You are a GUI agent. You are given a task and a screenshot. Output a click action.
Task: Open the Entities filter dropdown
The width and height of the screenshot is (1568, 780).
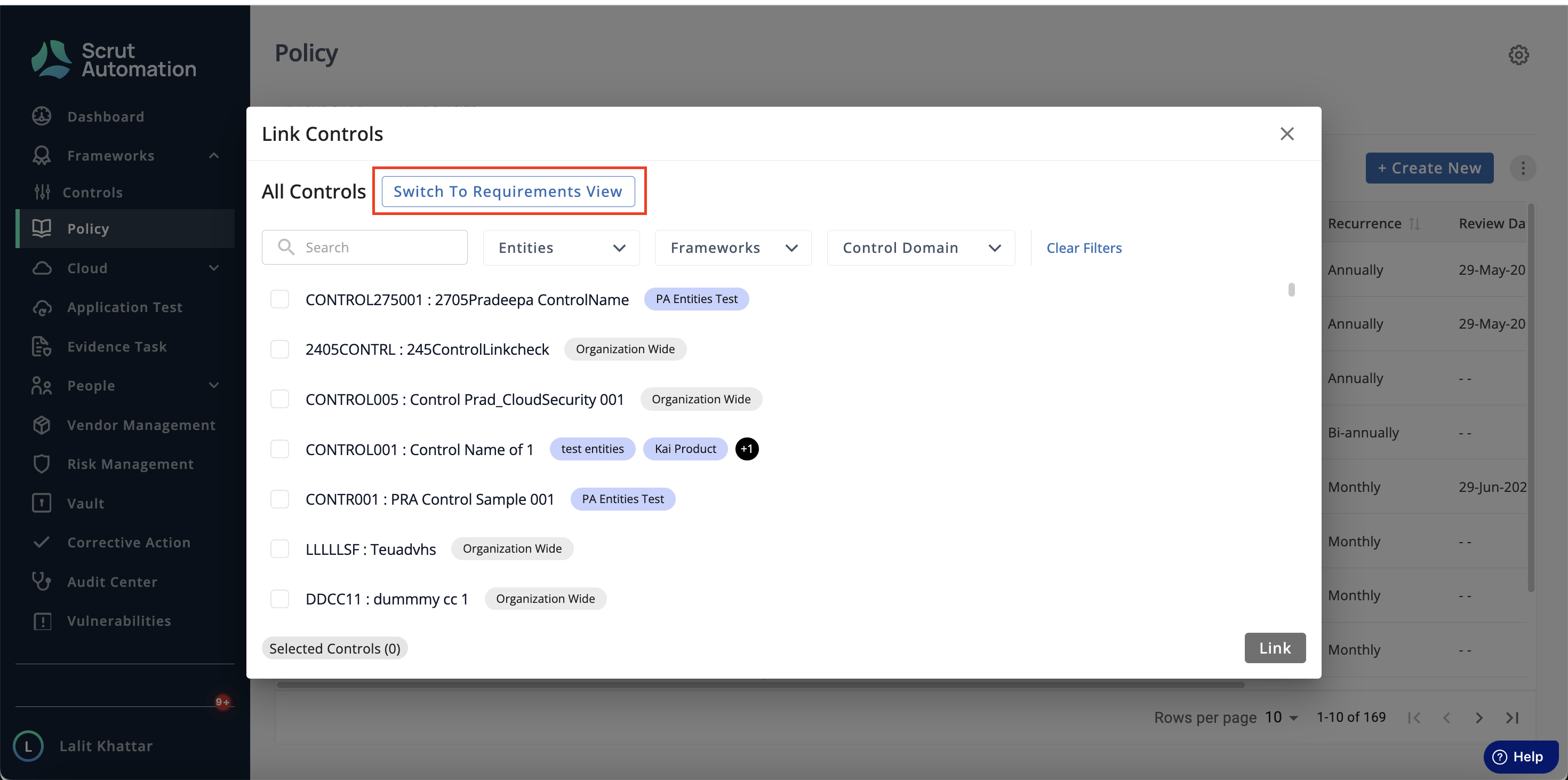[x=561, y=248]
